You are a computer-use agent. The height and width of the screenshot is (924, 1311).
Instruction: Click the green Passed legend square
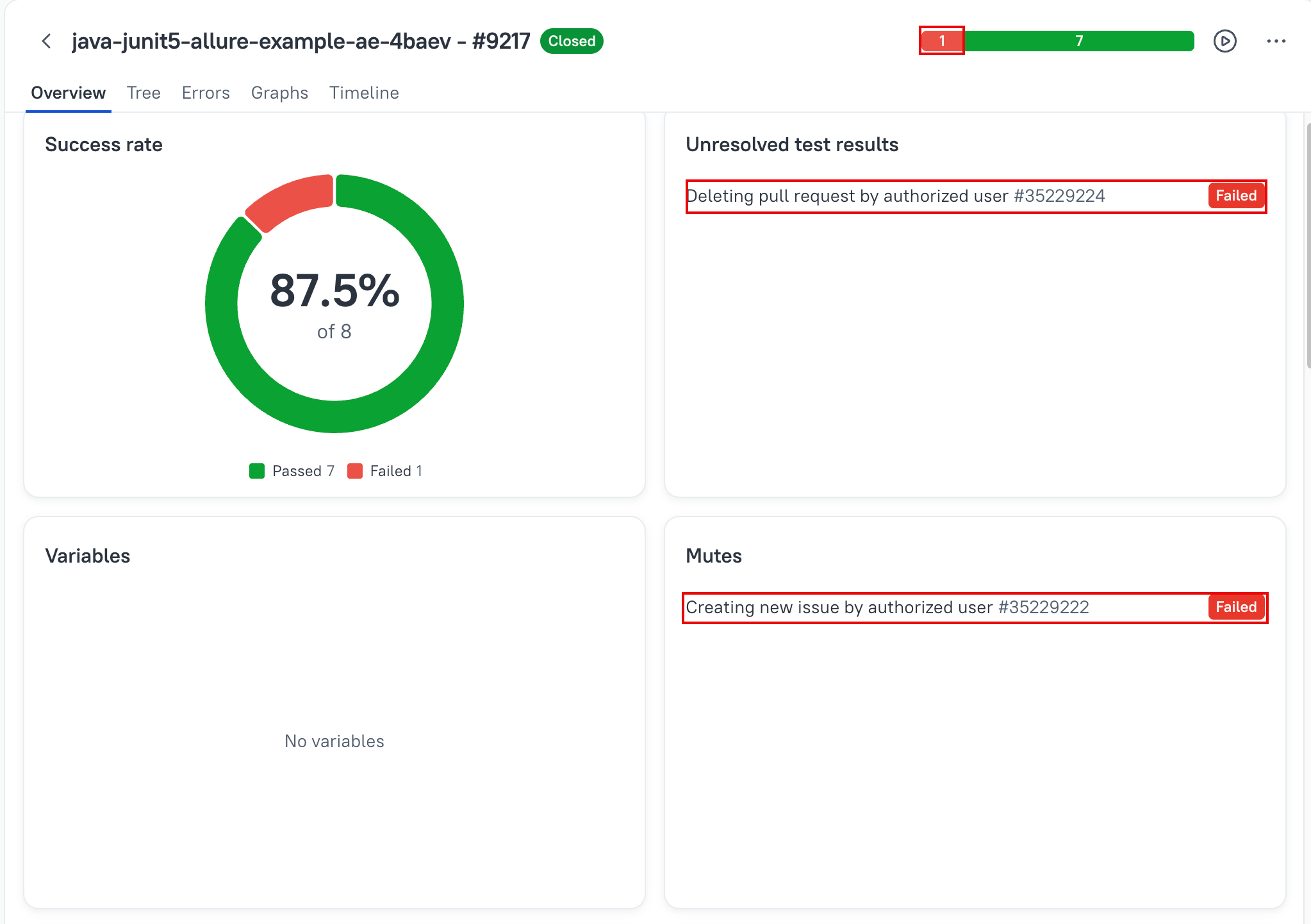click(x=257, y=471)
